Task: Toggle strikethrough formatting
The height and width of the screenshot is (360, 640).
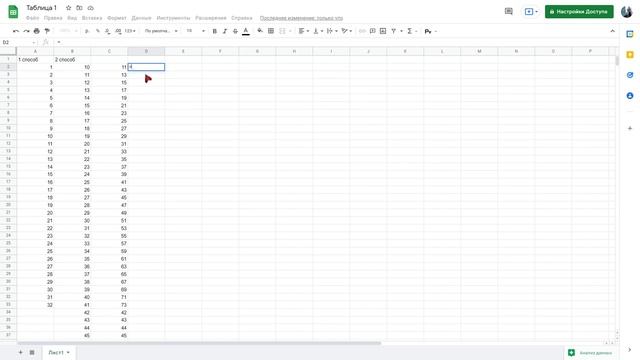Action: tap(235, 31)
